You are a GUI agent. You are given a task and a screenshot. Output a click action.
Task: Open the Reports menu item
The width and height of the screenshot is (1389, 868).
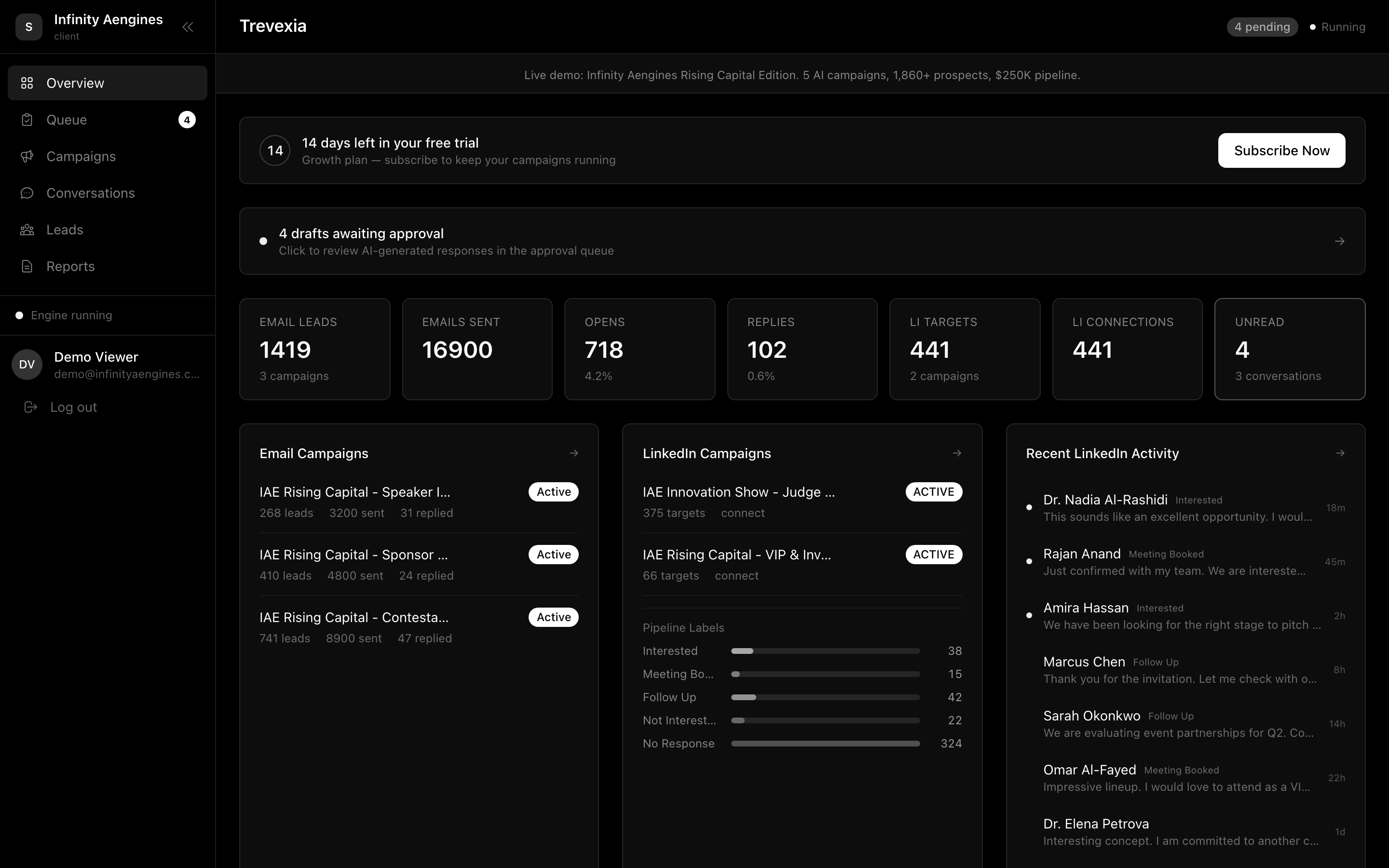70,267
